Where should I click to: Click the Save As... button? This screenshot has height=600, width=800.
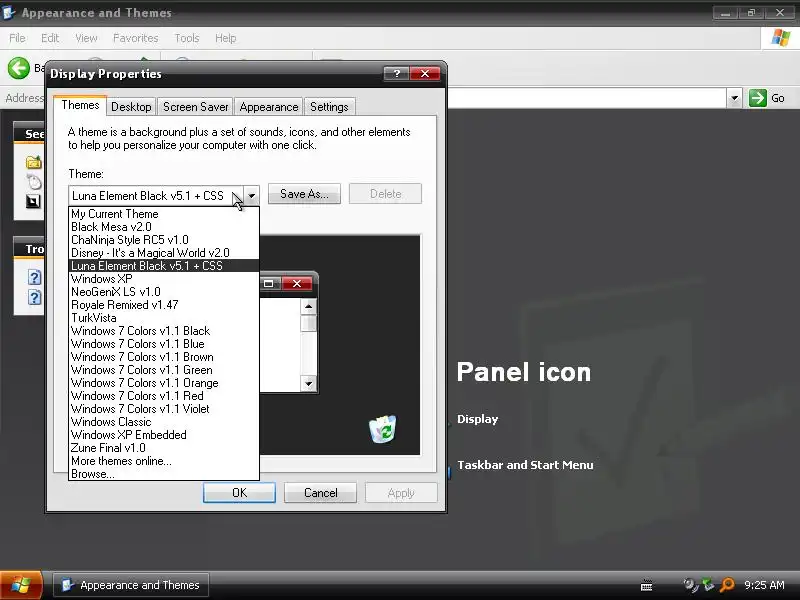[x=304, y=194]
